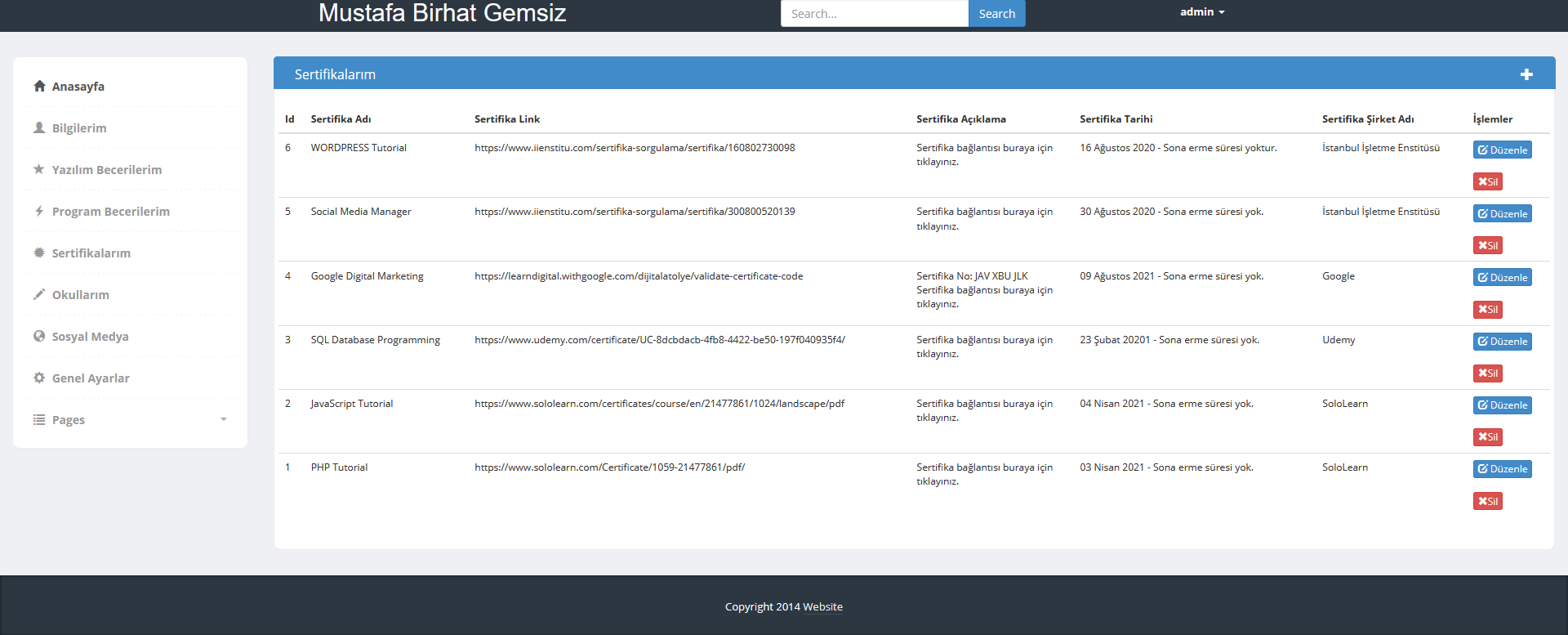Expand the Pages submenu arrow
This screenshot has width=1568, height=635.
click(224, 419)
